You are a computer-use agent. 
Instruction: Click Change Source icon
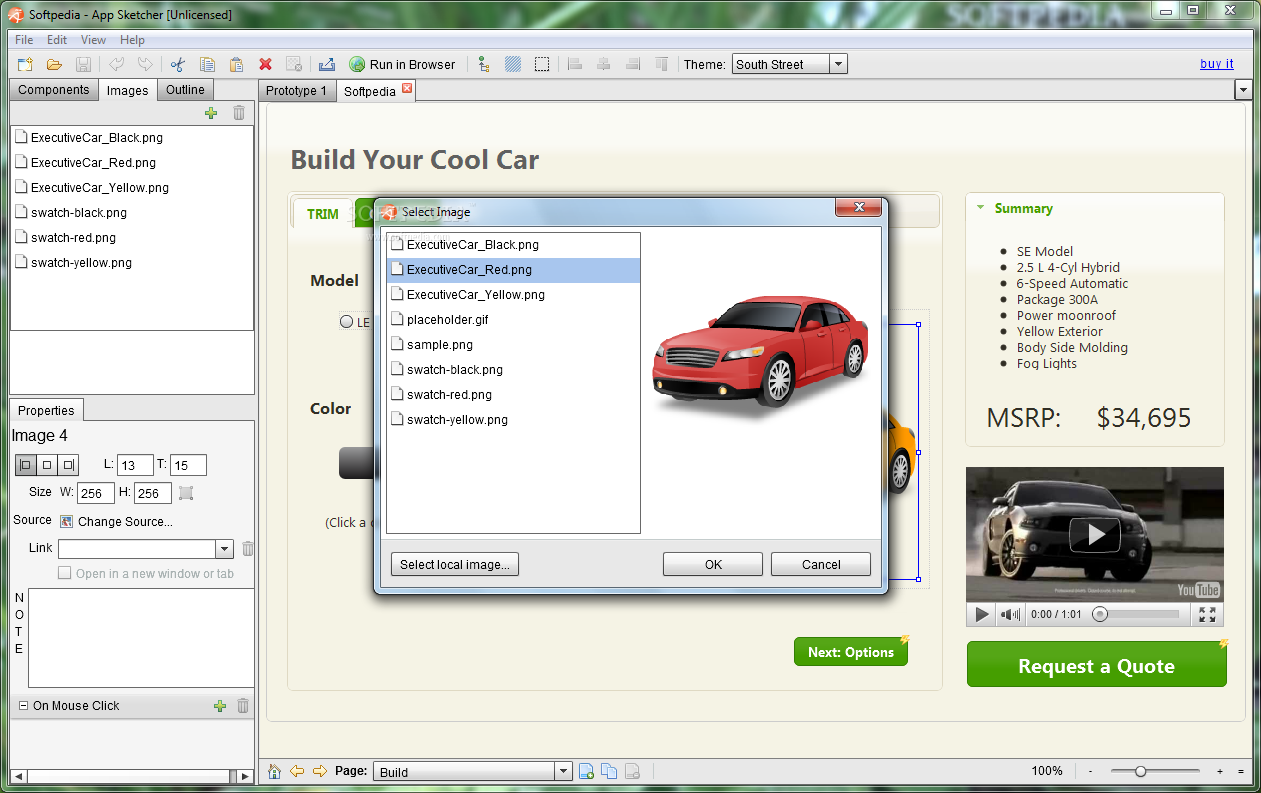67,521
